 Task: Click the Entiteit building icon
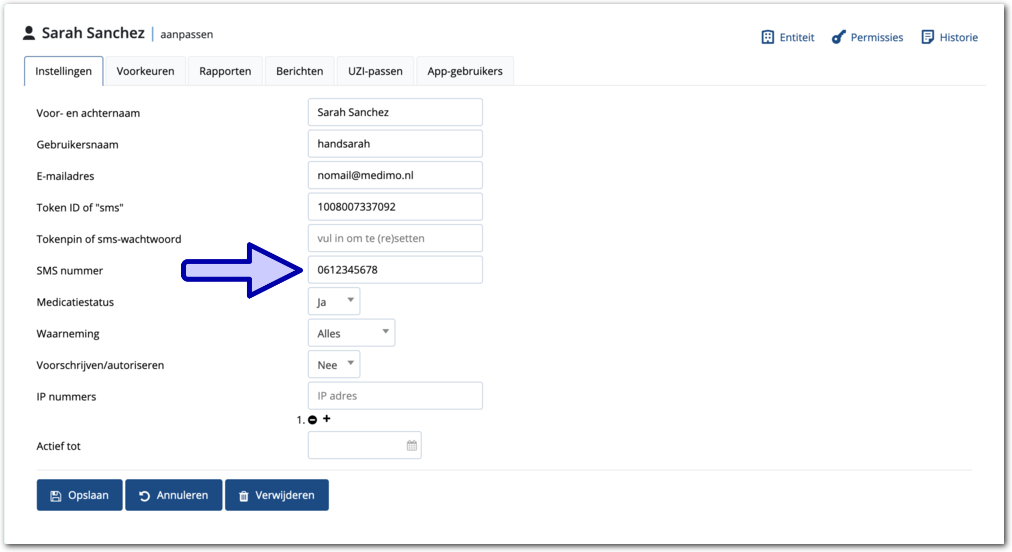768,37
